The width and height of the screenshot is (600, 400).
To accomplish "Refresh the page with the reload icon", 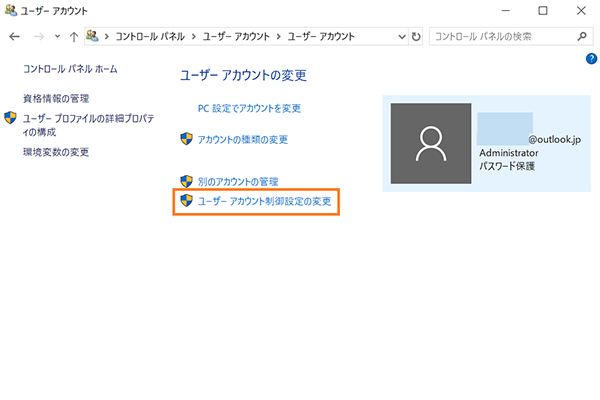I will click(416, 37).
